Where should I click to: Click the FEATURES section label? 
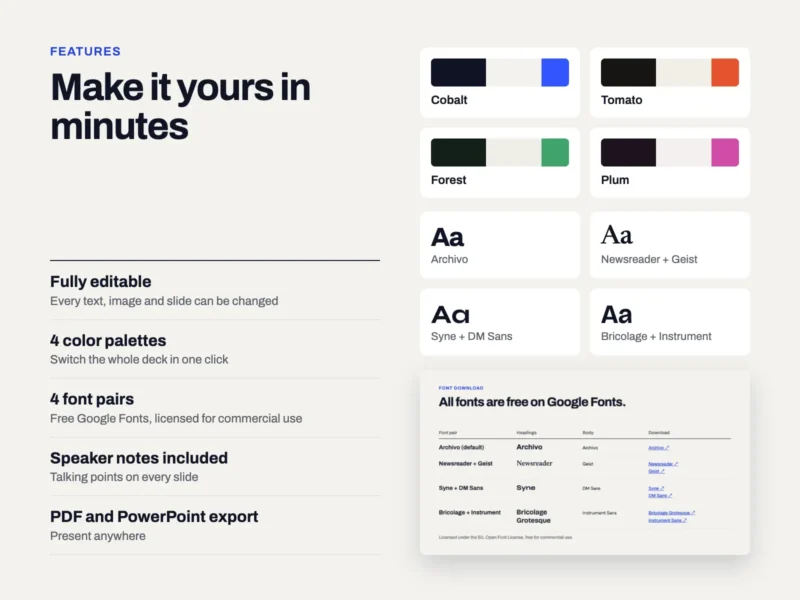(x=85, y=52)
